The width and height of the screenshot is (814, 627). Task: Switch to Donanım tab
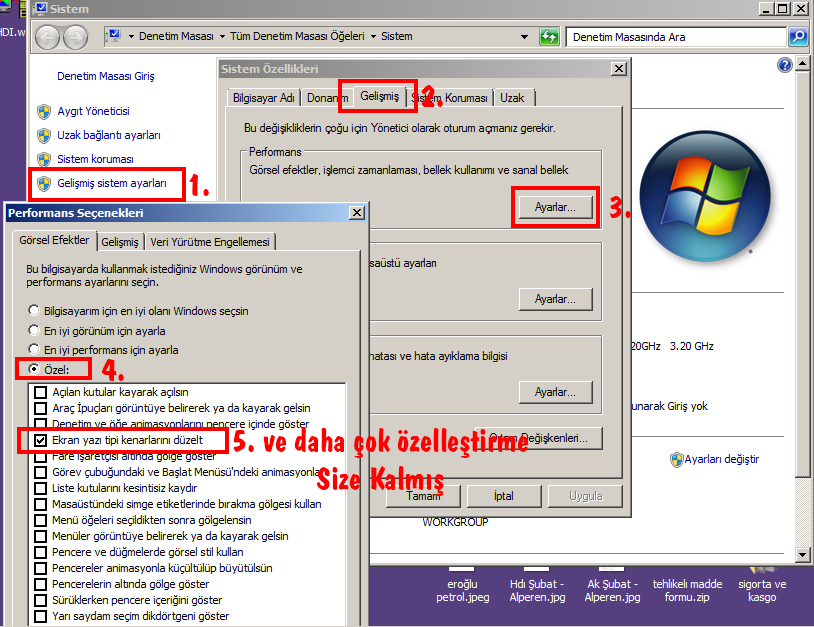327,98
